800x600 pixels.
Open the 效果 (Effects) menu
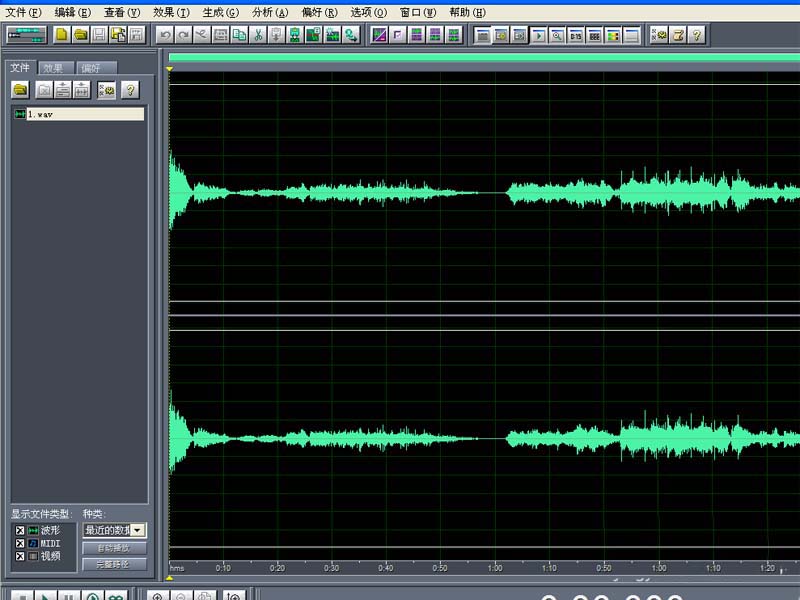pos(171,12)
